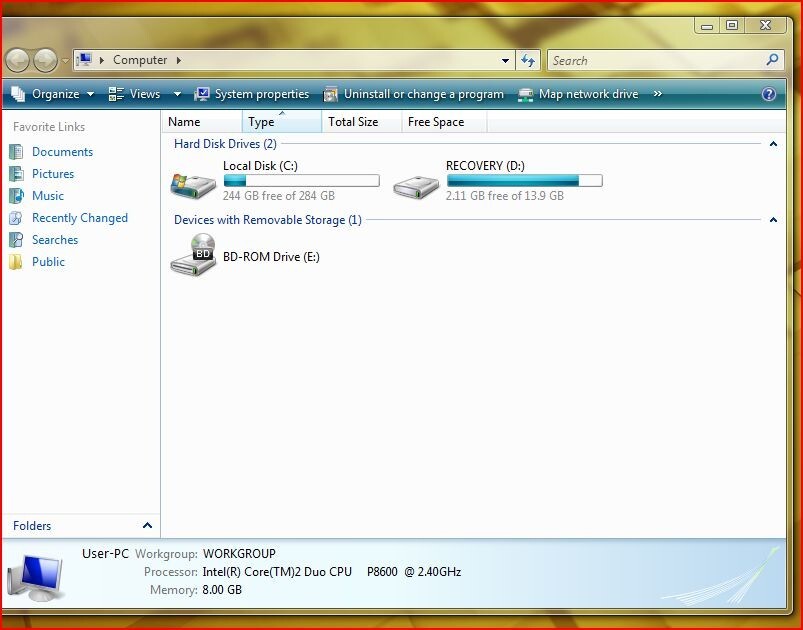
Task: Open the address bar history dropdown
Action: (x=505, y=60)
